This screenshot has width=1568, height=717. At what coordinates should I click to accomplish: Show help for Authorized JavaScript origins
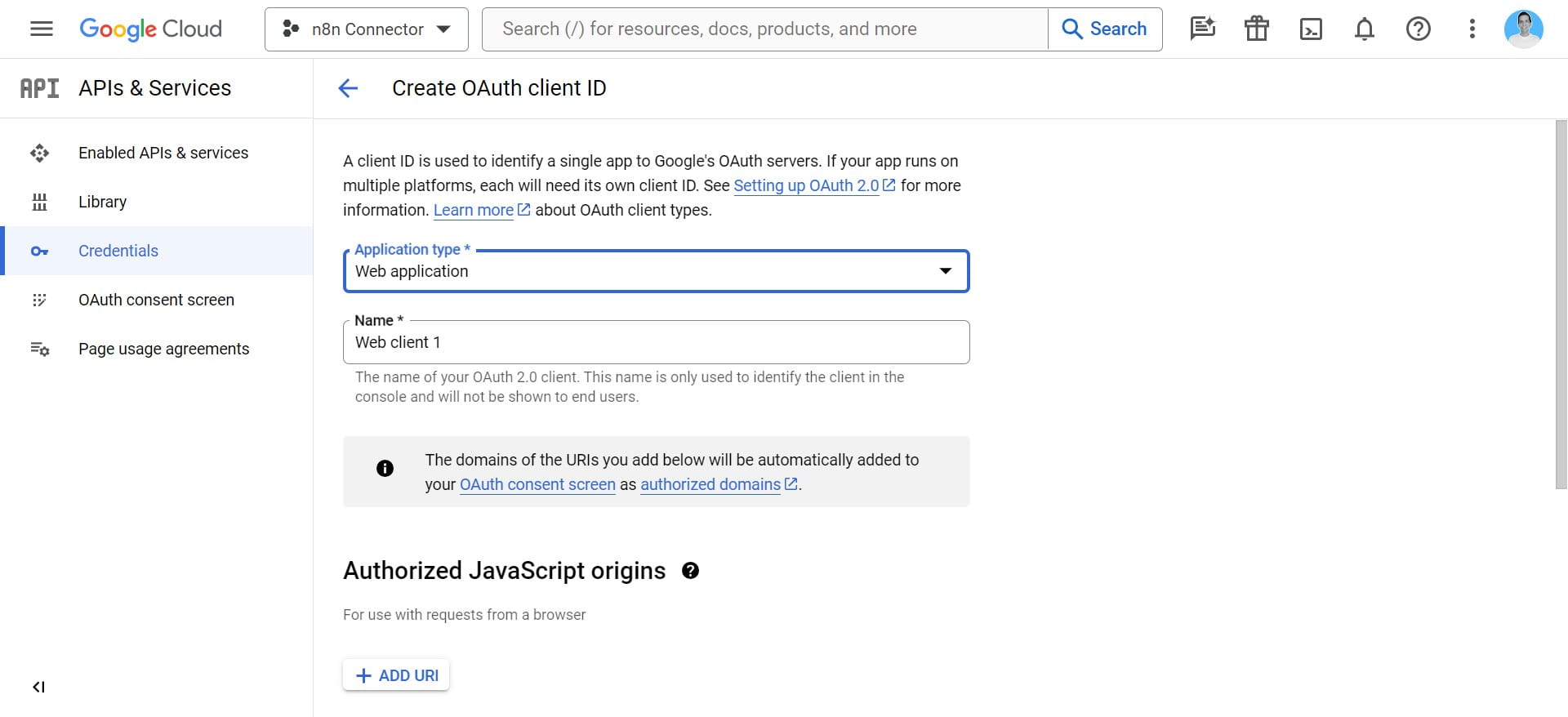pyautogui.click(x=690, y=571)
